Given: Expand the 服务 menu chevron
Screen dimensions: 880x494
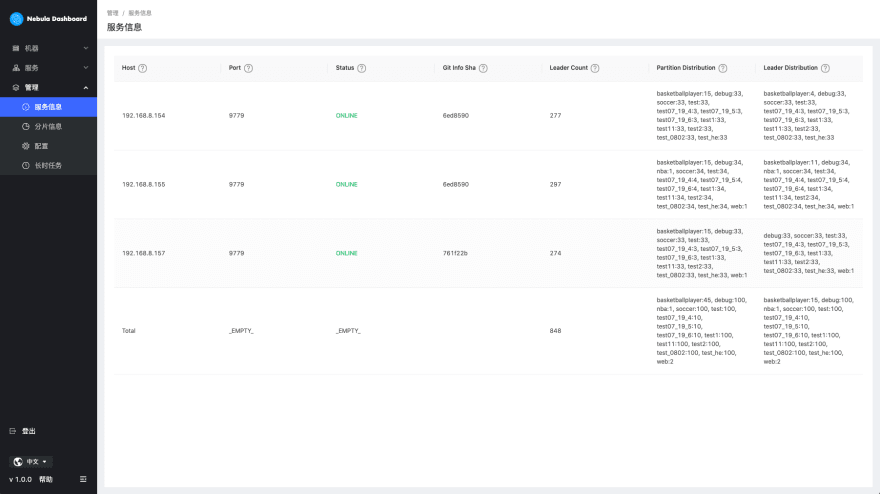Looking at the screenshot, I should (x=86, y=68).
